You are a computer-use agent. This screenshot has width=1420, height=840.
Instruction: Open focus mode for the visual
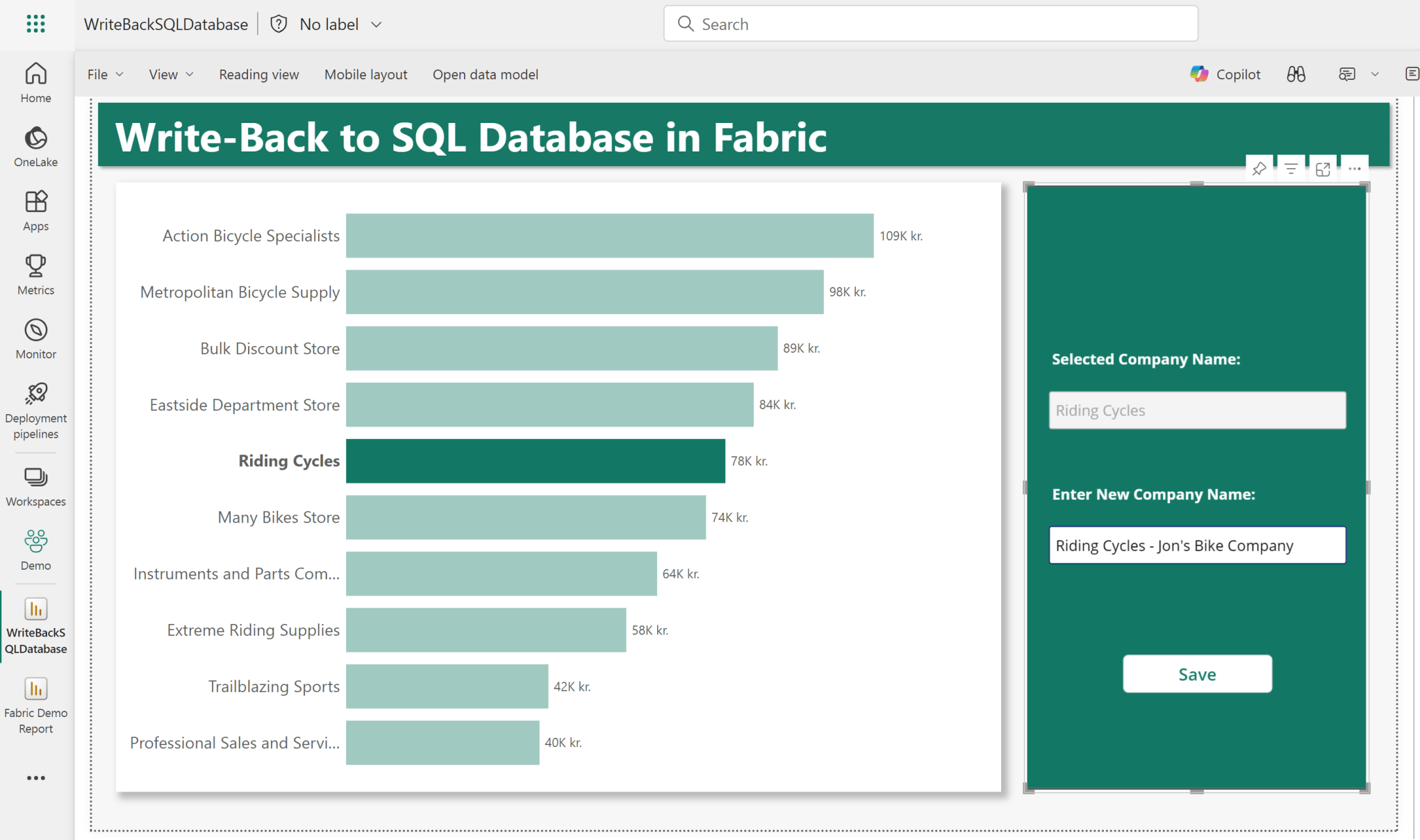[1323, 169]
